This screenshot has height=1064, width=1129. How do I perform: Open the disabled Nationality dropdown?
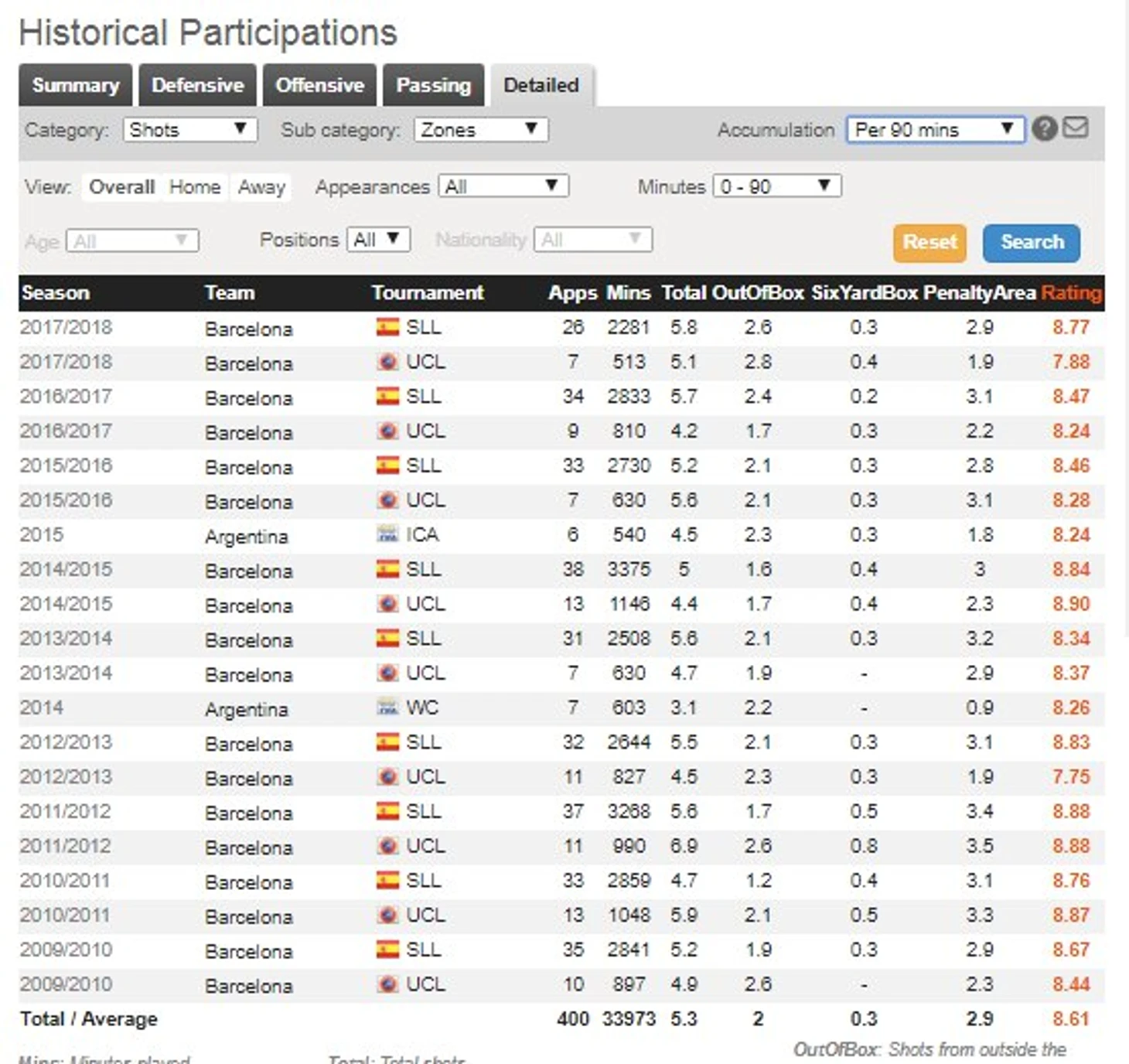tap(593, 240)
